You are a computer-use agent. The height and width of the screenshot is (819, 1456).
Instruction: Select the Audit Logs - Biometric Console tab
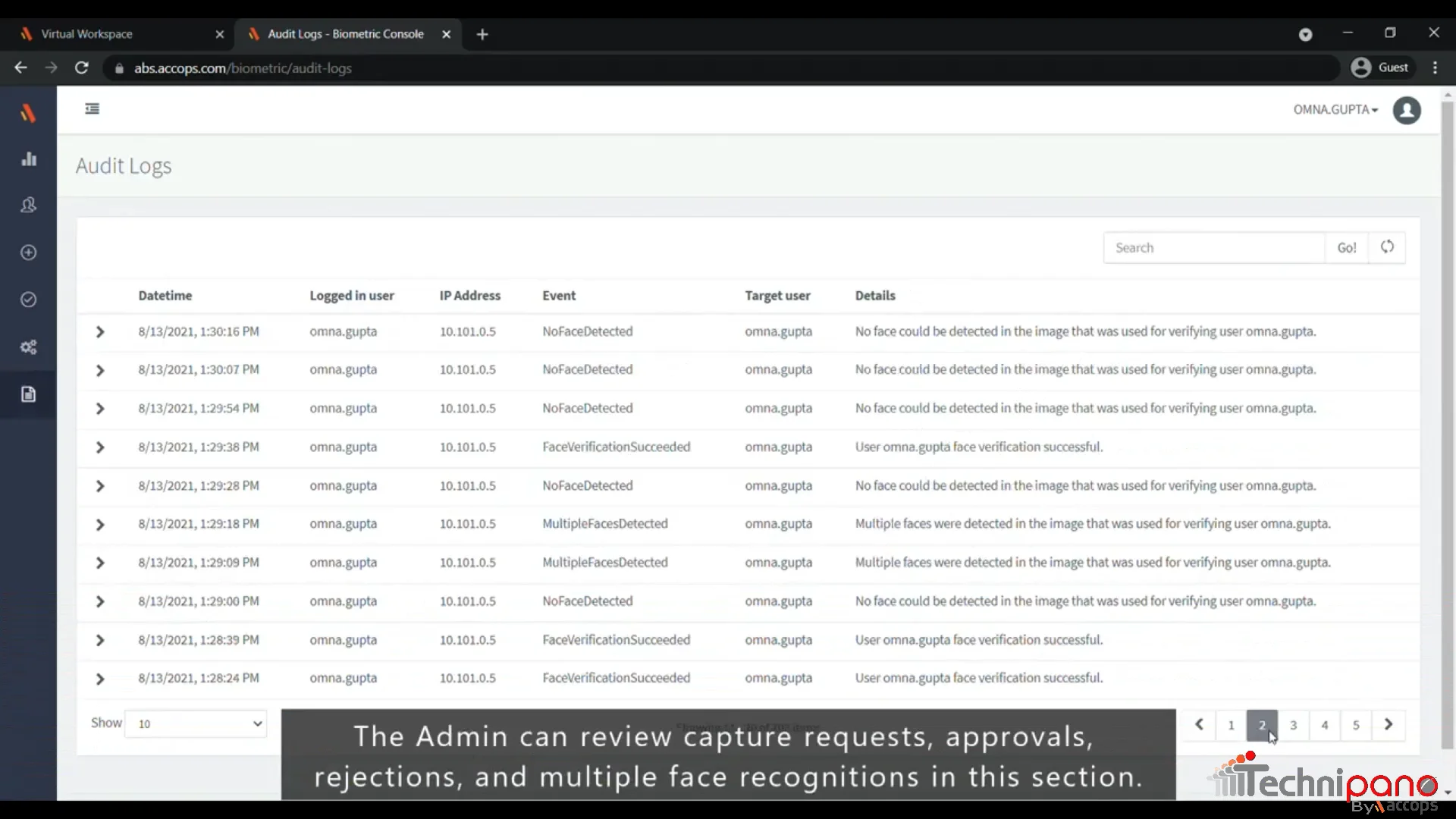point(345,34)
